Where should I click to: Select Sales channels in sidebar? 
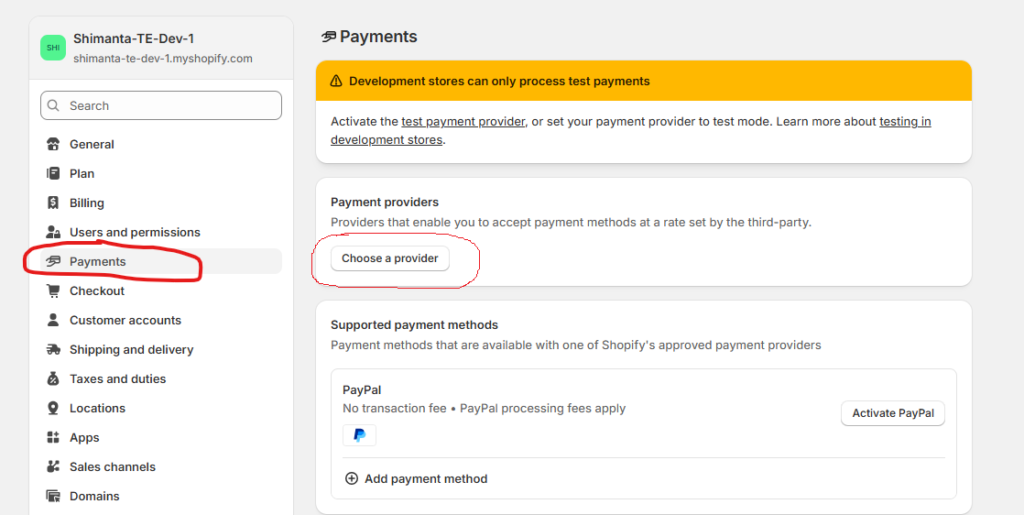(x=112, y=467)
